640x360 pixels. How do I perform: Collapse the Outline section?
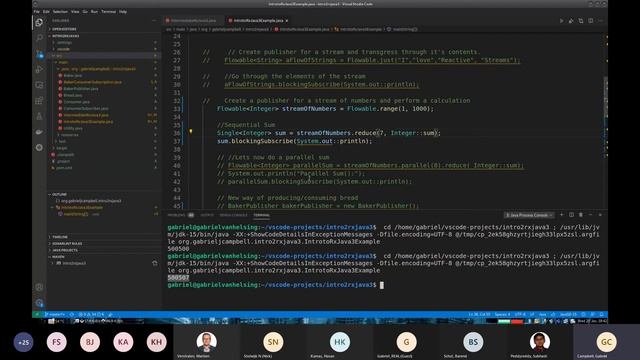coord(104,195)
